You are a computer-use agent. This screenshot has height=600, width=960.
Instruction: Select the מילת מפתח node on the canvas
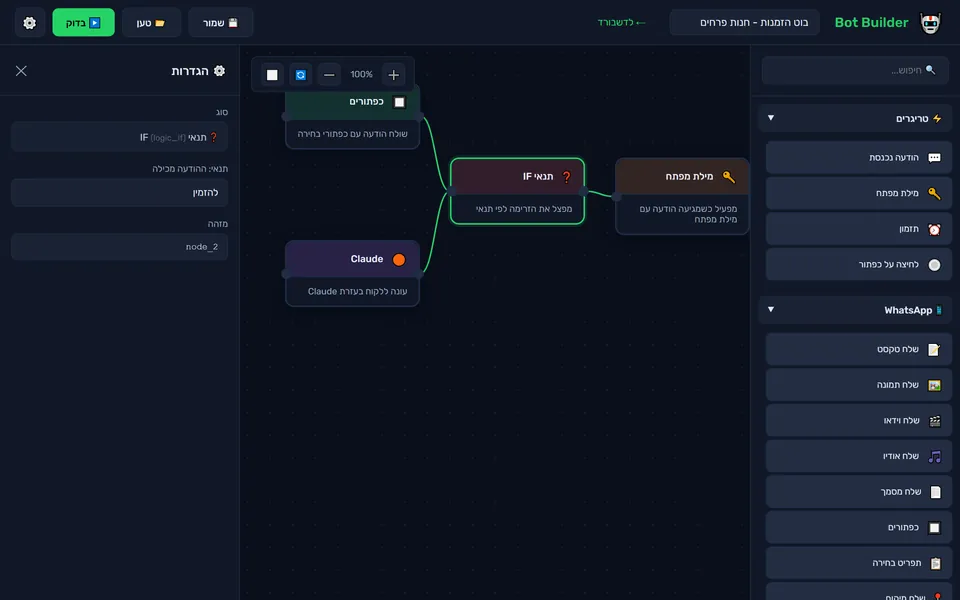tap(683, 196)
